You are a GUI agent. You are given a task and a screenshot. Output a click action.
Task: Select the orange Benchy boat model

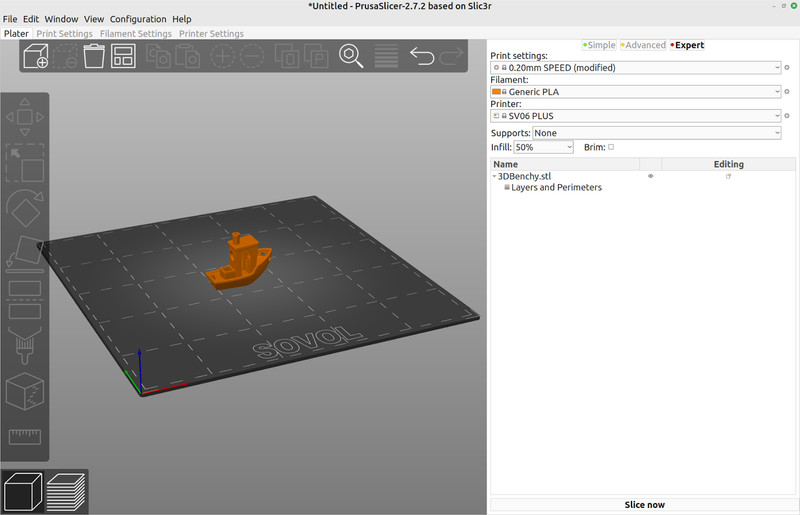(239, 265)
